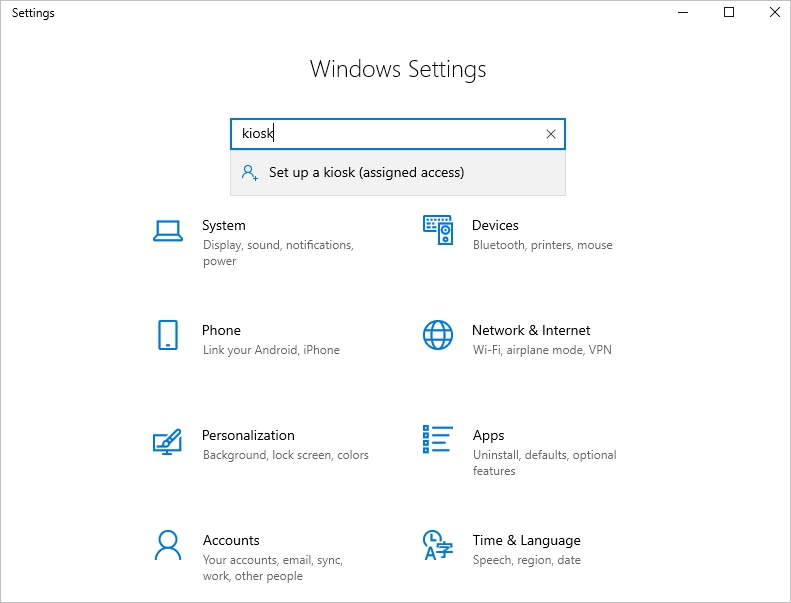
Task: Open the Personalization heading text
Action: coord(248,435)
